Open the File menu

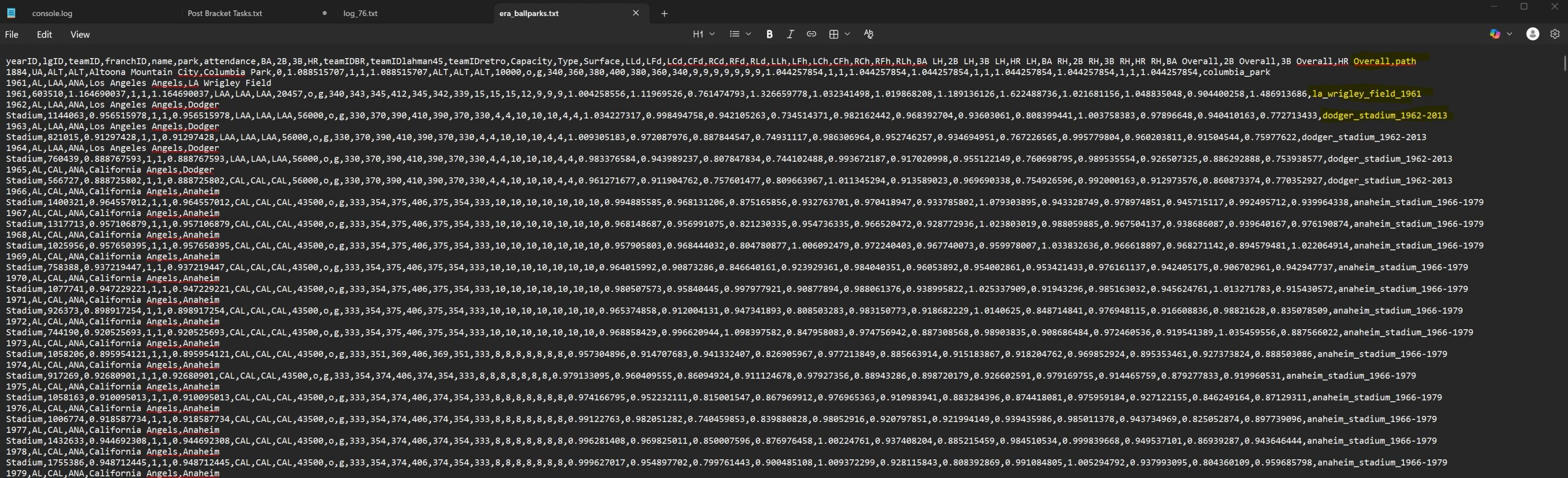[x=11, y=35]
